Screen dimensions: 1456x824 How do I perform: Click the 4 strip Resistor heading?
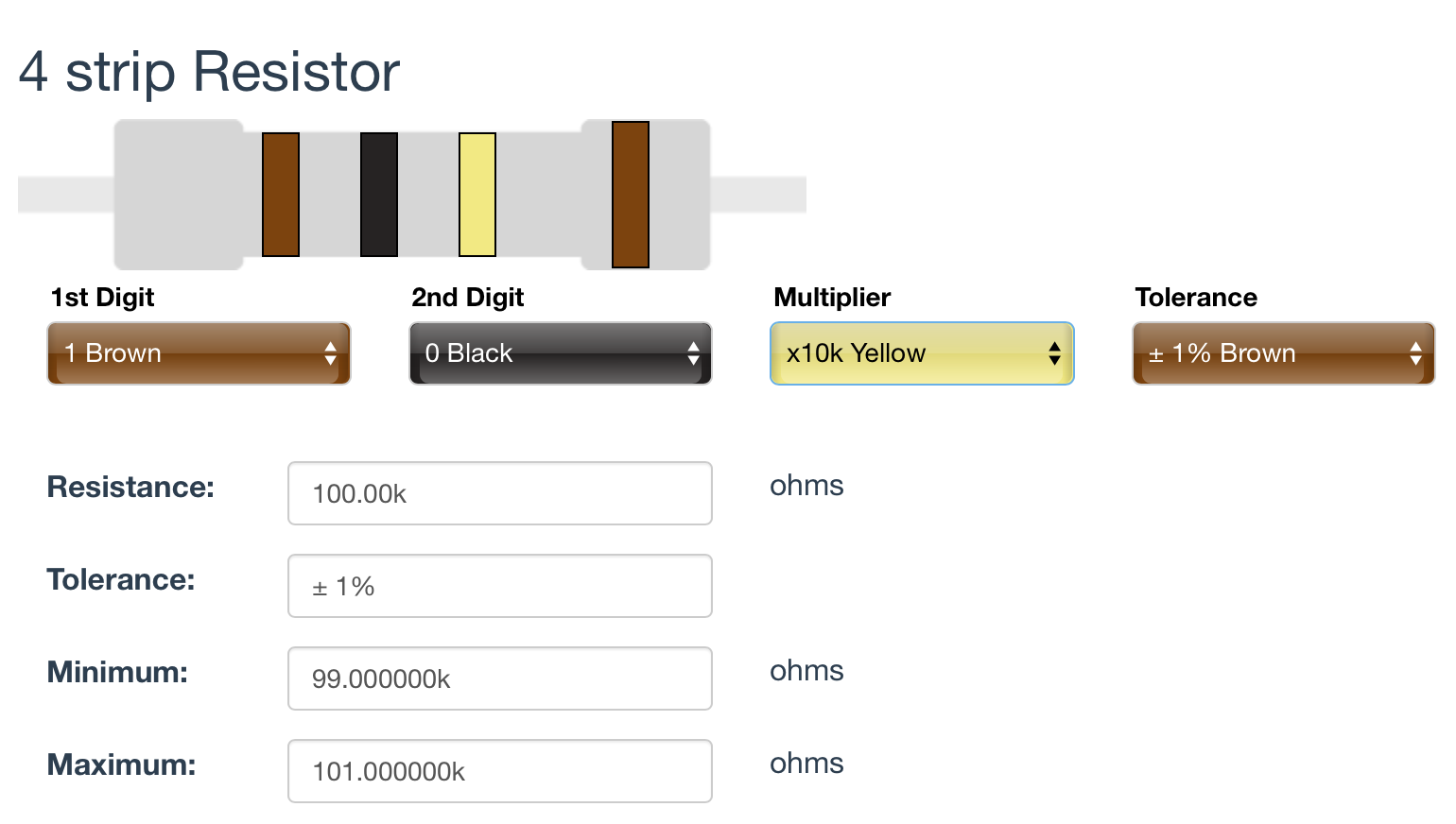[210, 72]
